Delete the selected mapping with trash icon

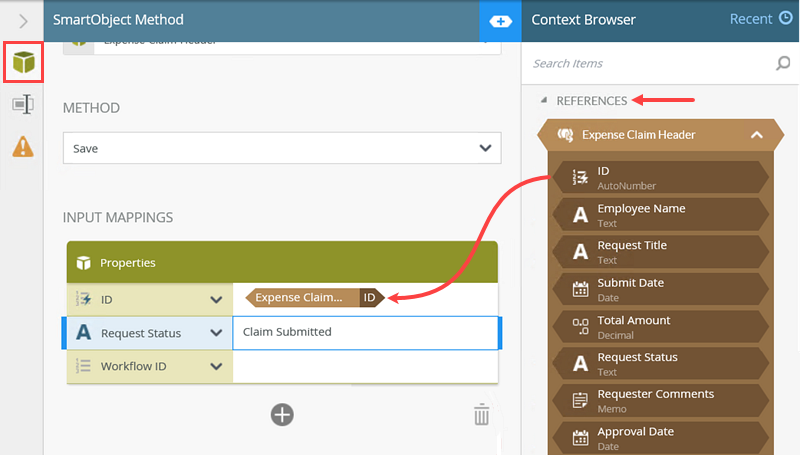[481, 414]
